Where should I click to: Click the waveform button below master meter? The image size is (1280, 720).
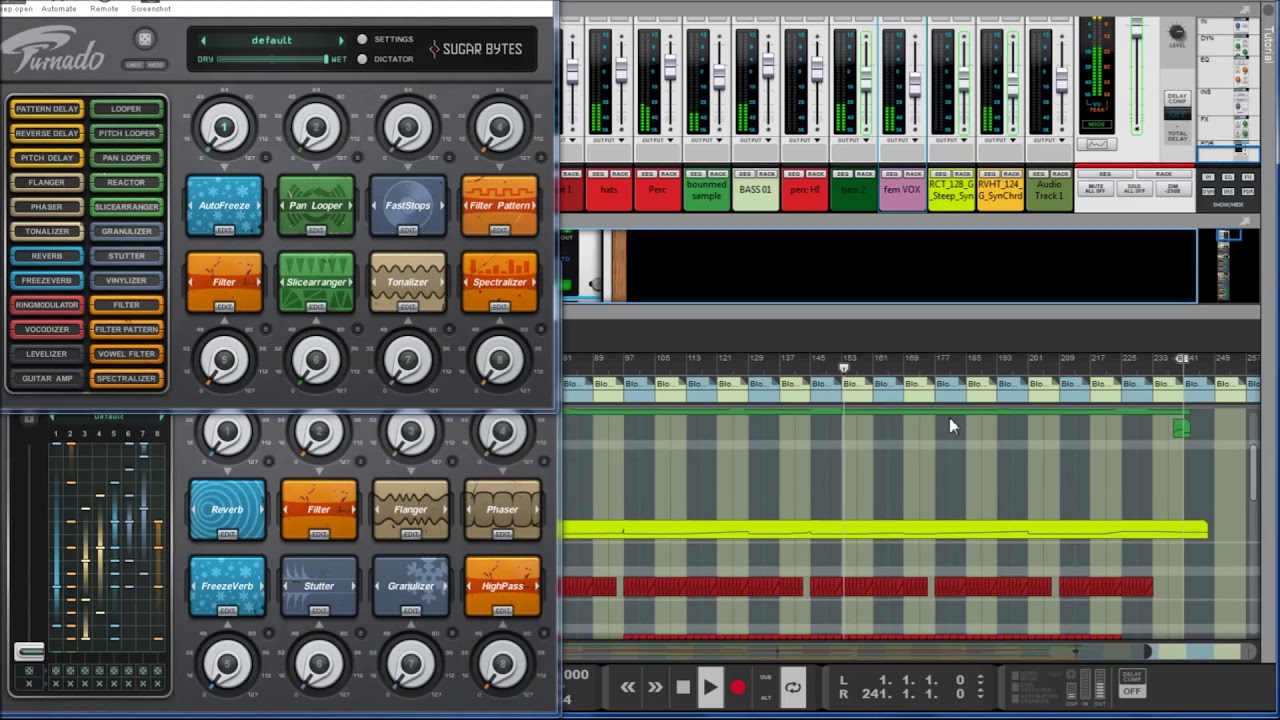(1097, 145)
